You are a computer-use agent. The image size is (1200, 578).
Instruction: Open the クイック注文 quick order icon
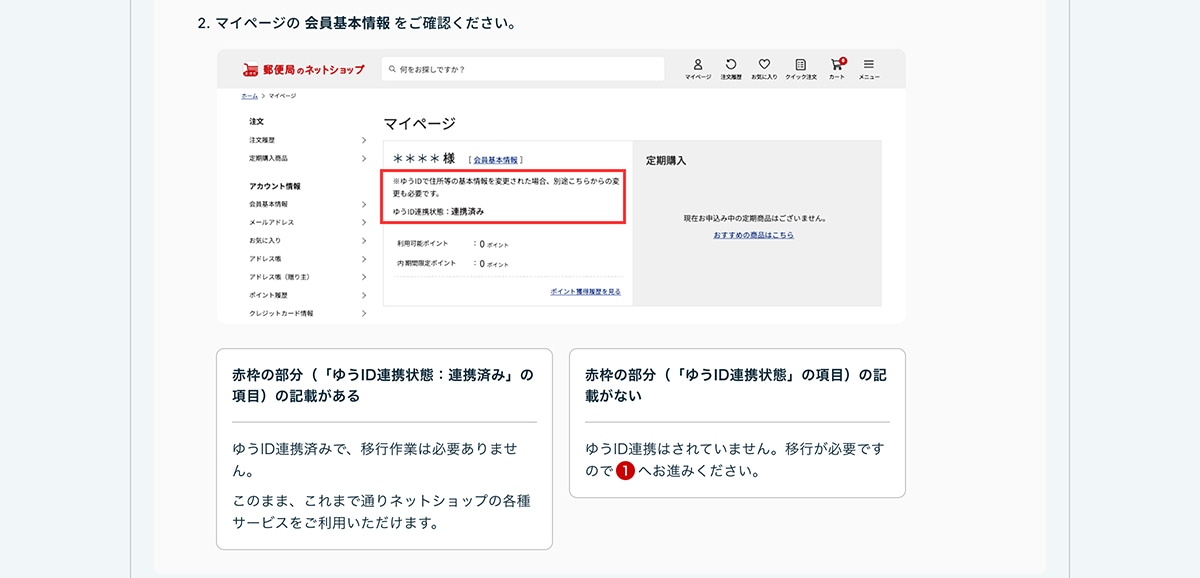click(x=800, y=64)
